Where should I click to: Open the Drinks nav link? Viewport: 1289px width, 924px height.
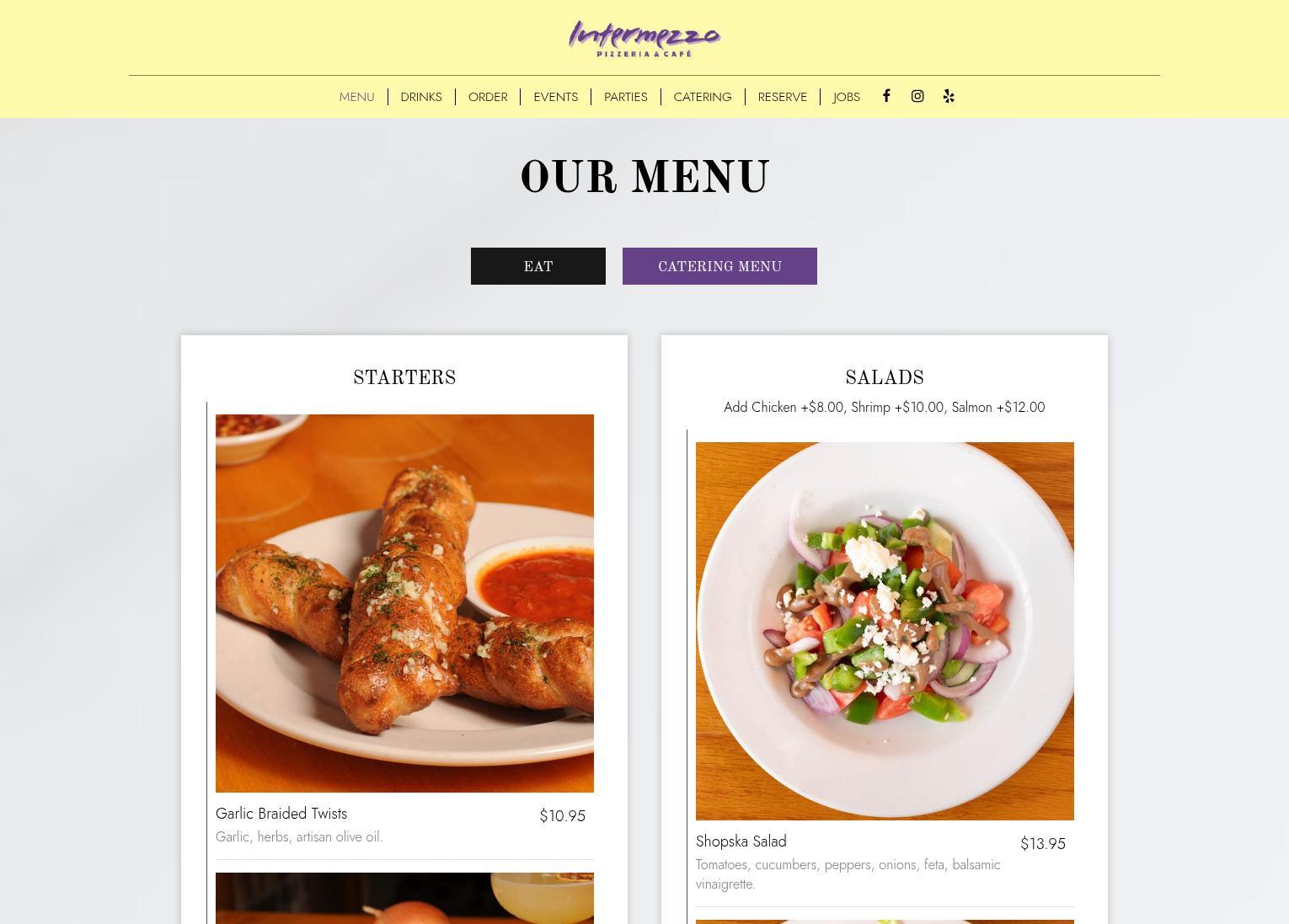click(x=421, y=97)
